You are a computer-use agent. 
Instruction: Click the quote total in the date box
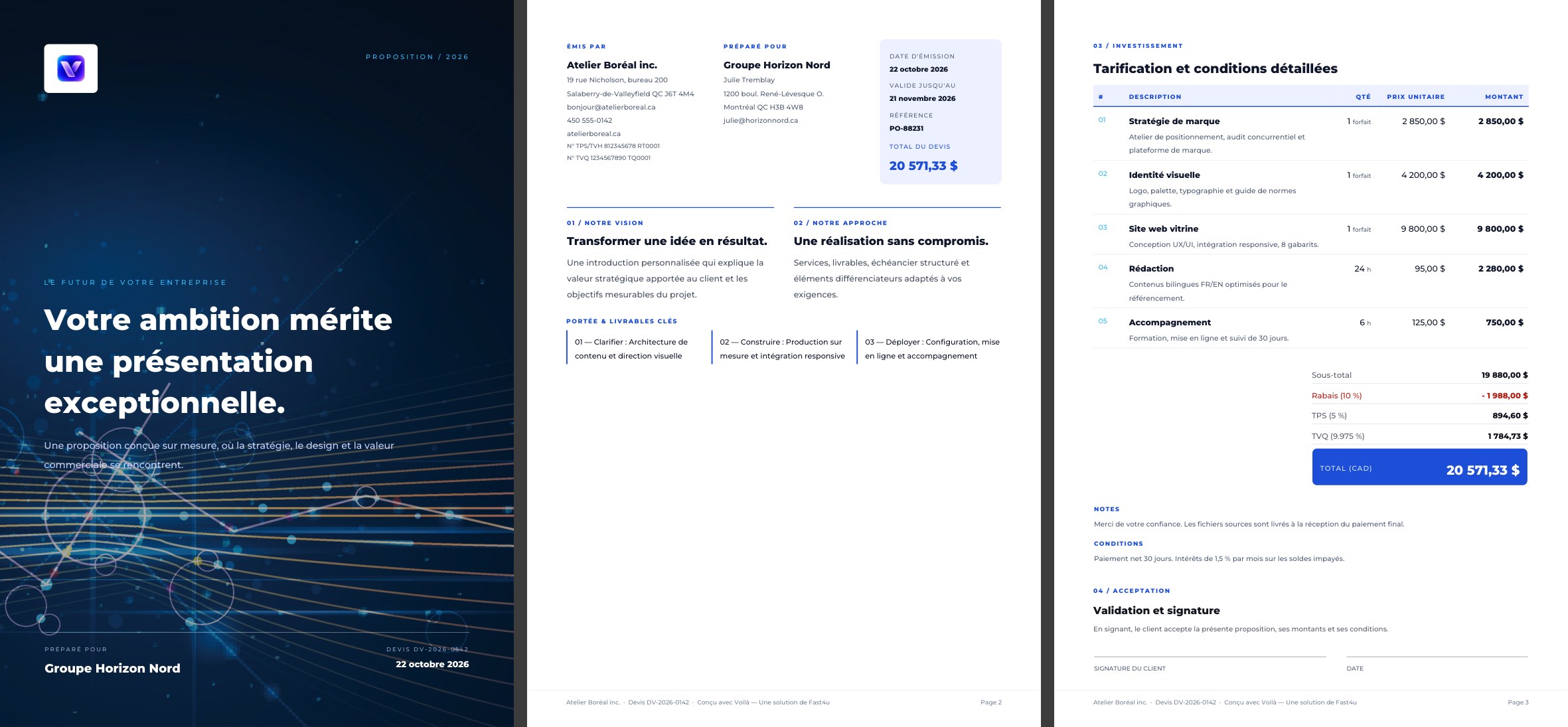[923, 165]
